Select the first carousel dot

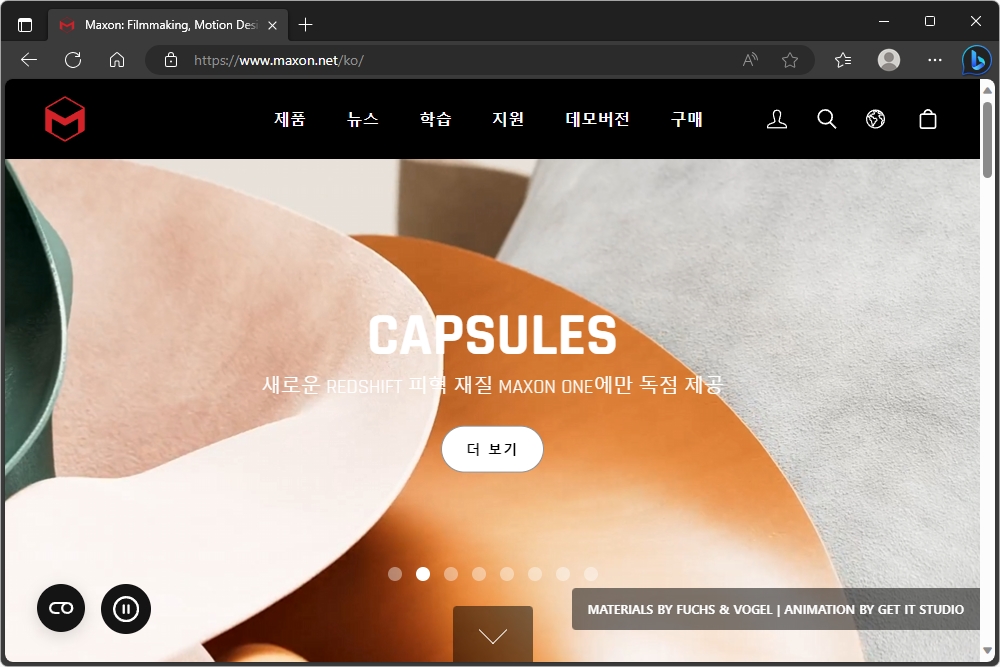click(x=395, y=574)
